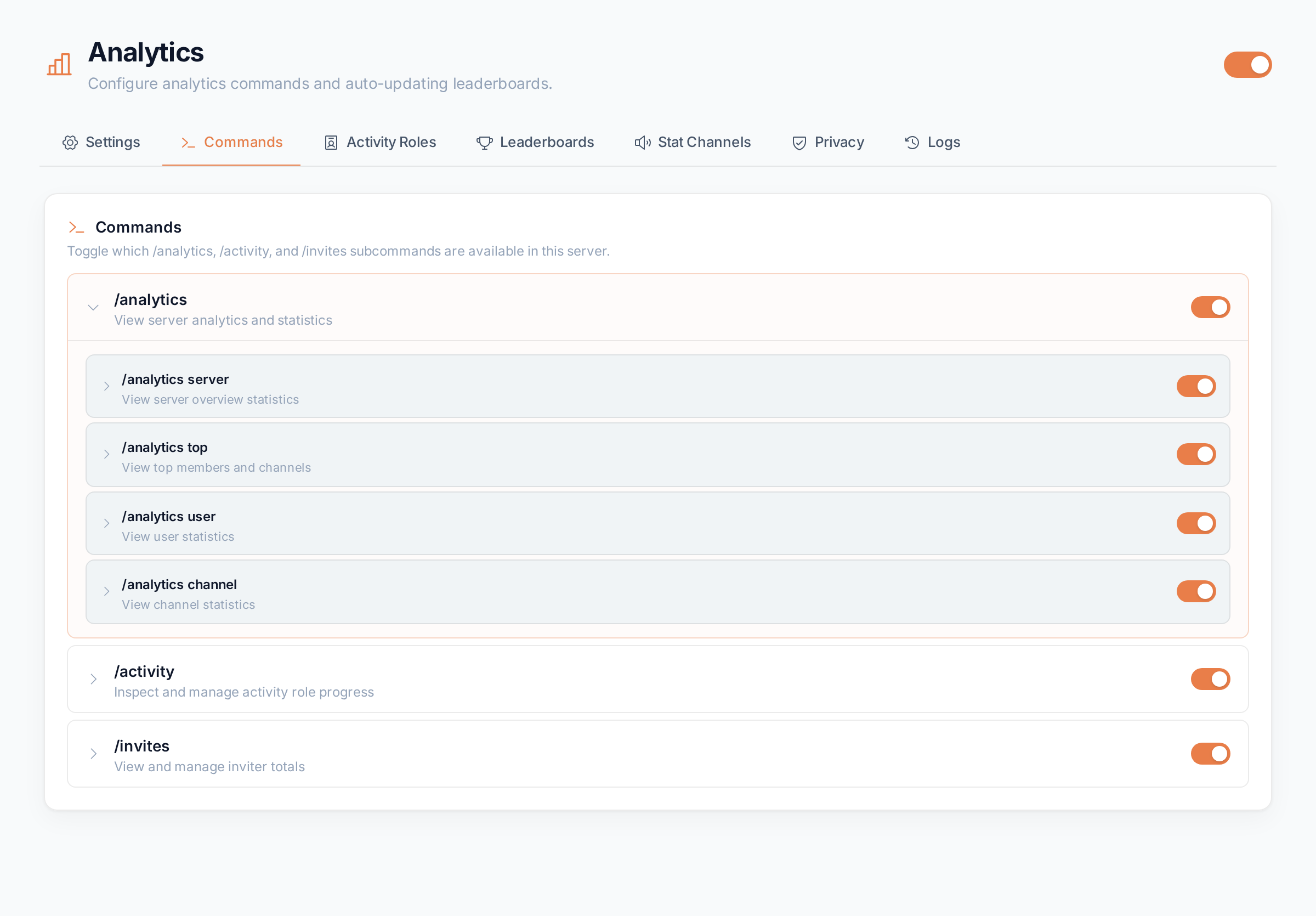
Task: Disable the /activity command toggle
Action: pyautogui.click(x=1210, y=678)
